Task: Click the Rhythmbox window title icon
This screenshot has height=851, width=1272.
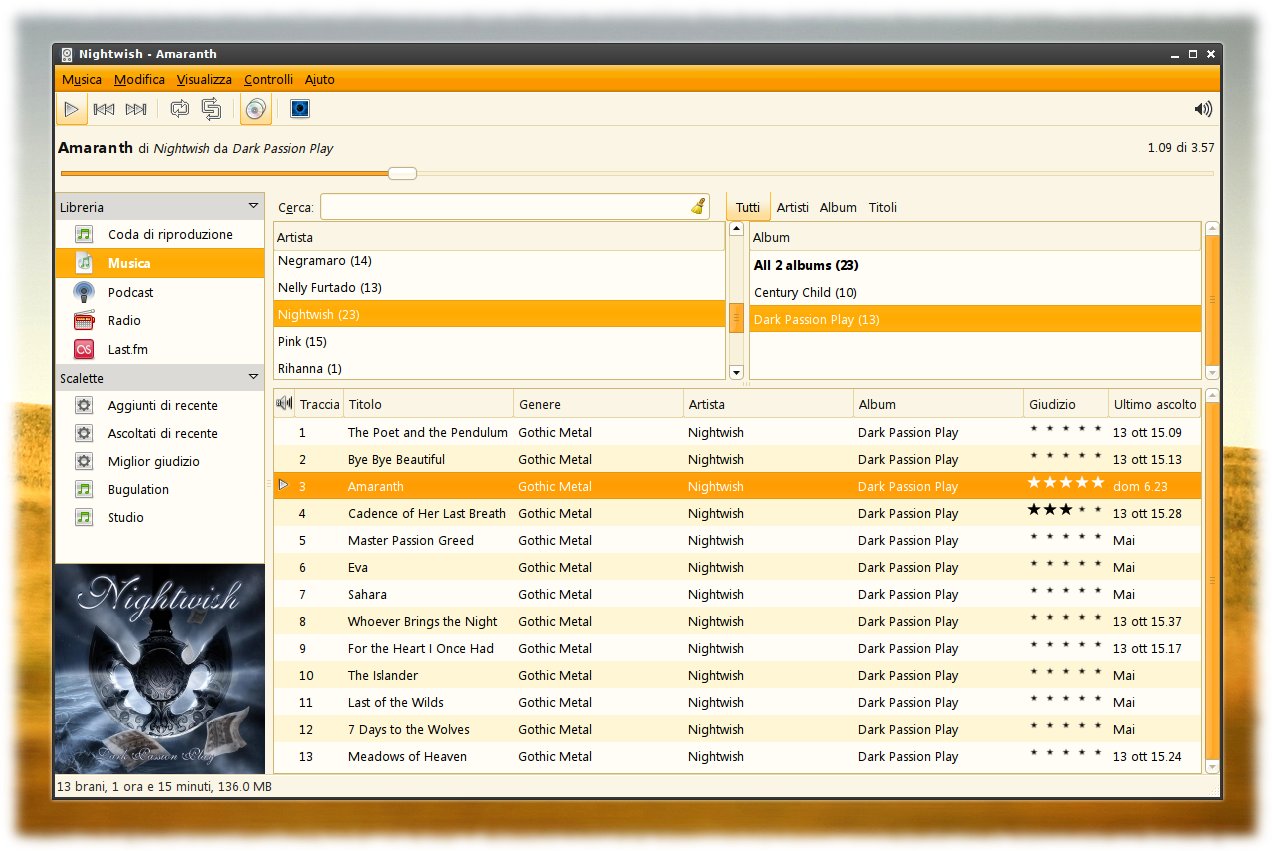Action: pos(66,54)
